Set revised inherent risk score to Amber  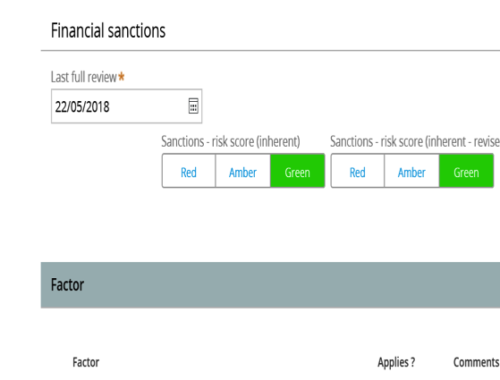412,172
